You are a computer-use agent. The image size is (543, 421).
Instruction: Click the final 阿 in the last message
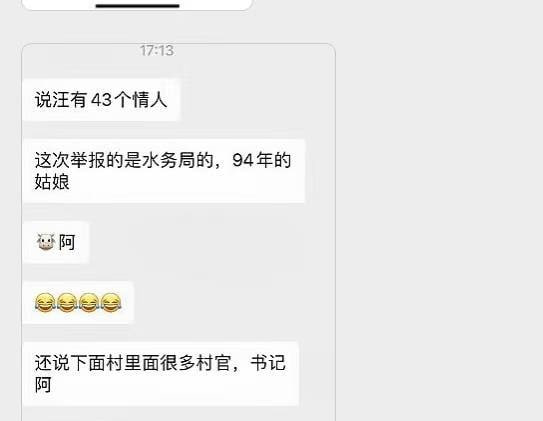point(43,385)
